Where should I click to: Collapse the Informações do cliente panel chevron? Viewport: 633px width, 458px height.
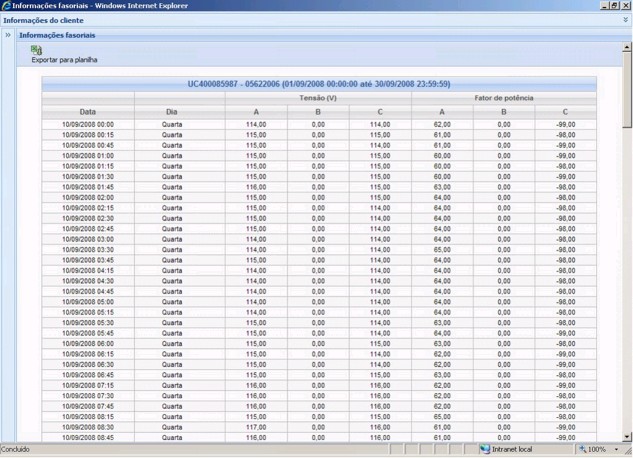625,20
